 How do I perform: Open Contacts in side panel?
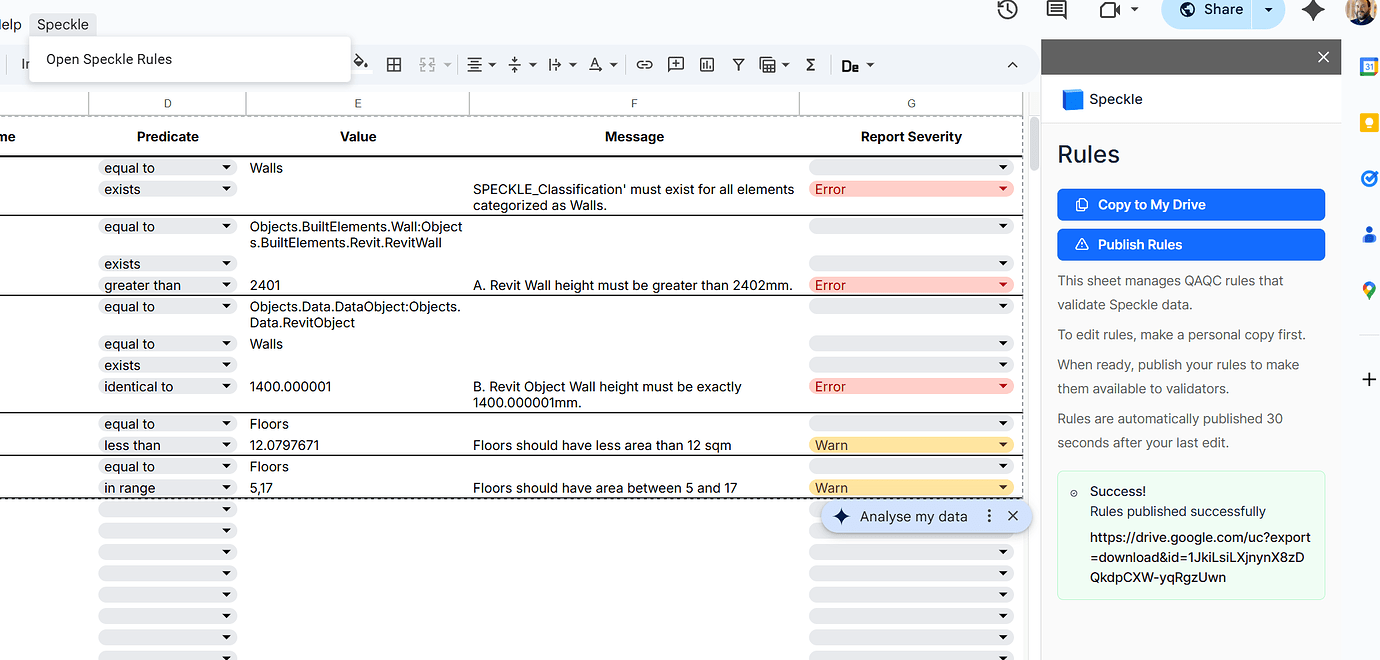(x=1368, y=234)
